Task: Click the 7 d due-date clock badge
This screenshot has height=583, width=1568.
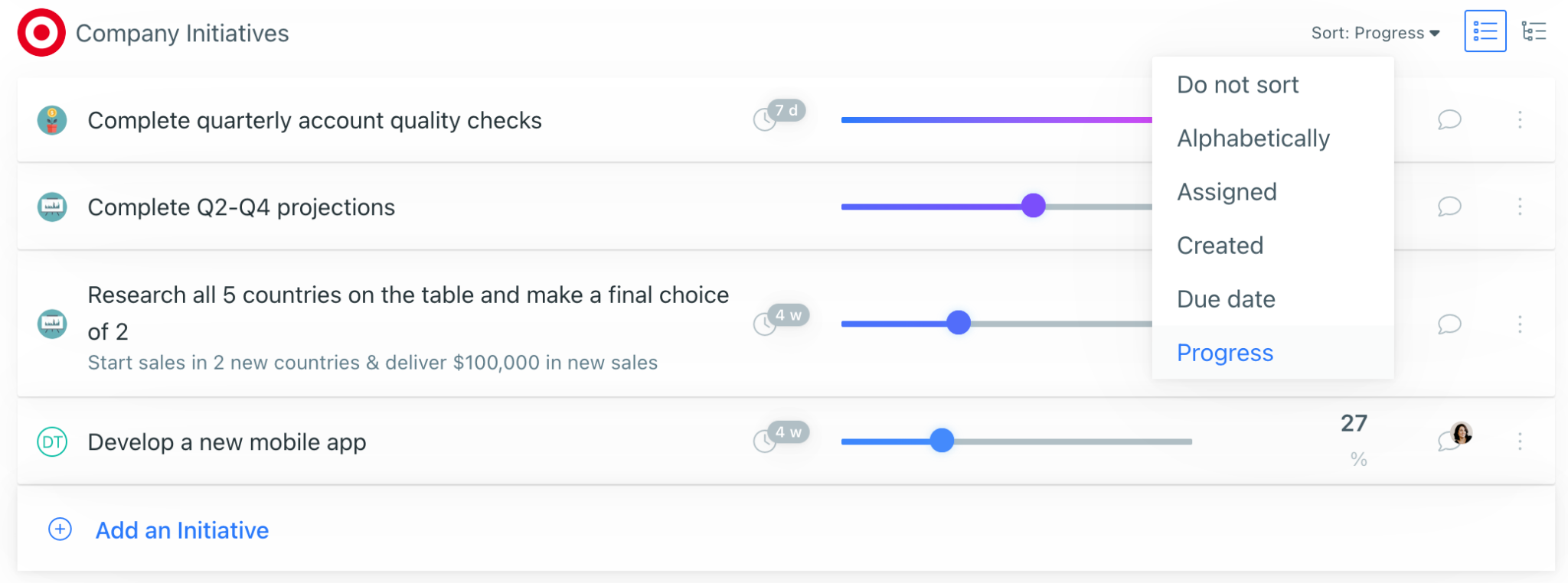Action: [x=779, y=115]
